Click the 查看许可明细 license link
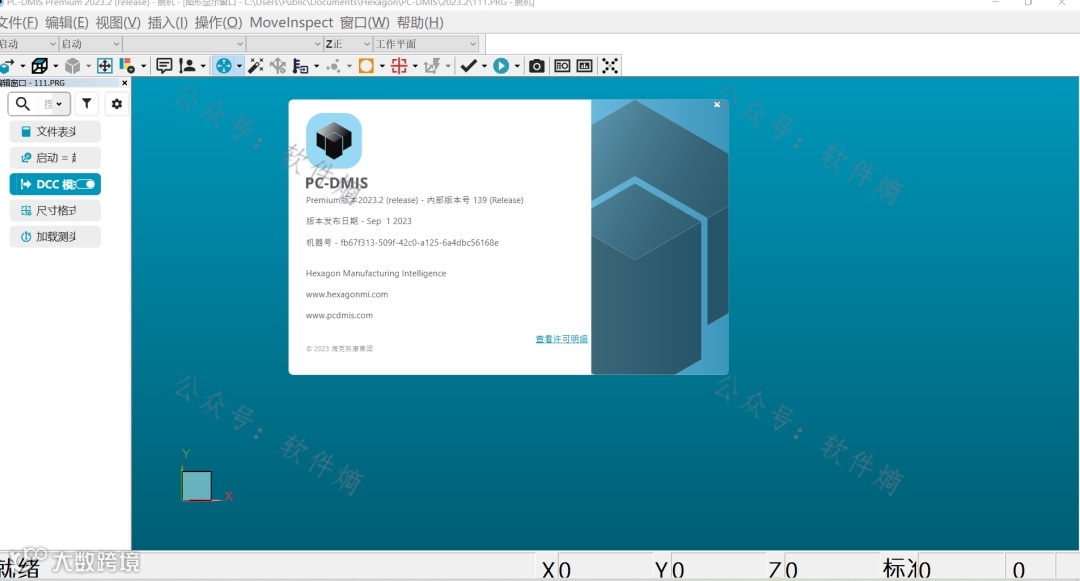Image resolution: width=1080 pixels, height=581 pixels. pyautogui.click(x=561, y=339)
